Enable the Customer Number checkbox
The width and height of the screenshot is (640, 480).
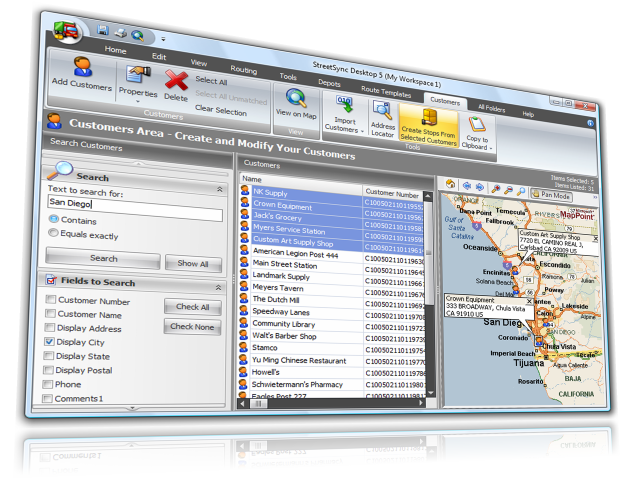(x=49, y=300)
